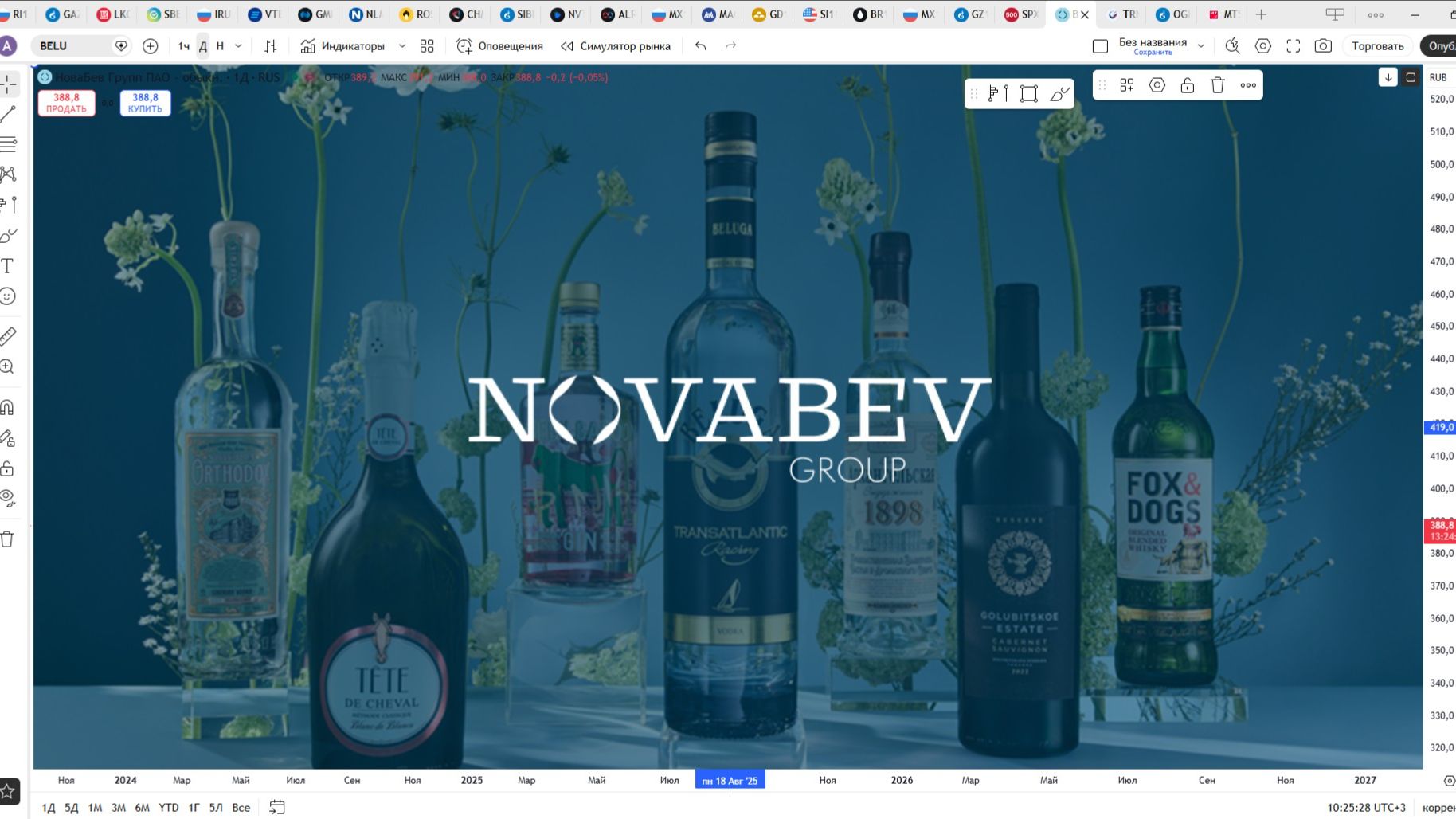Open drawing settings in floating toolbar
This screenshot has width=1456, height=819.
coord(1157,85)
